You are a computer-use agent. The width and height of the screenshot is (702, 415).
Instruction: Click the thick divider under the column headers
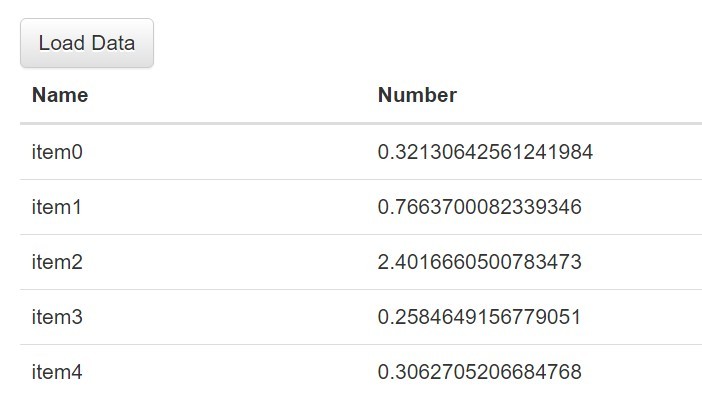tap(361, 123)
